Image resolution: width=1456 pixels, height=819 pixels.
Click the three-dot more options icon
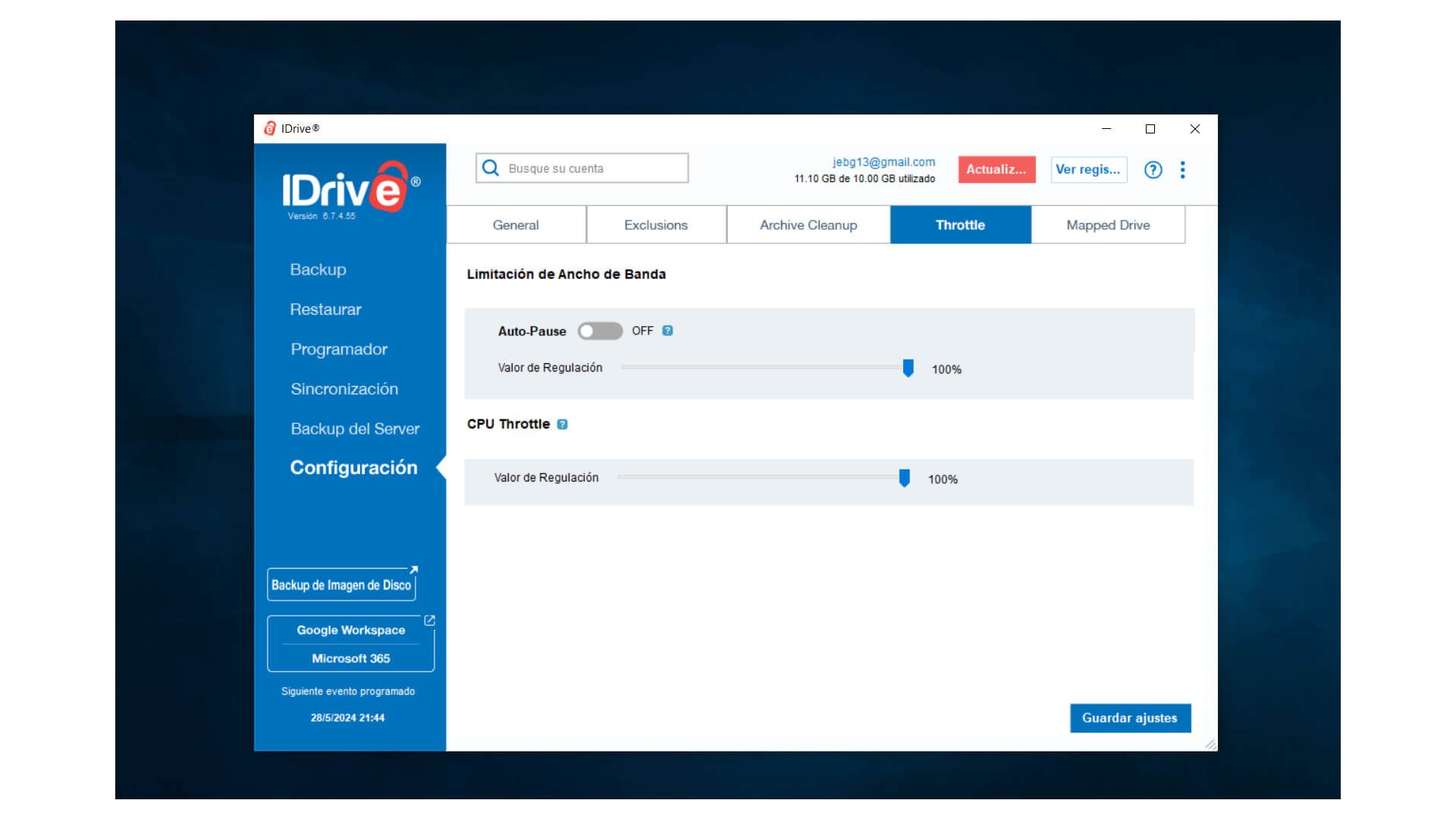(x=1183, y=169)
